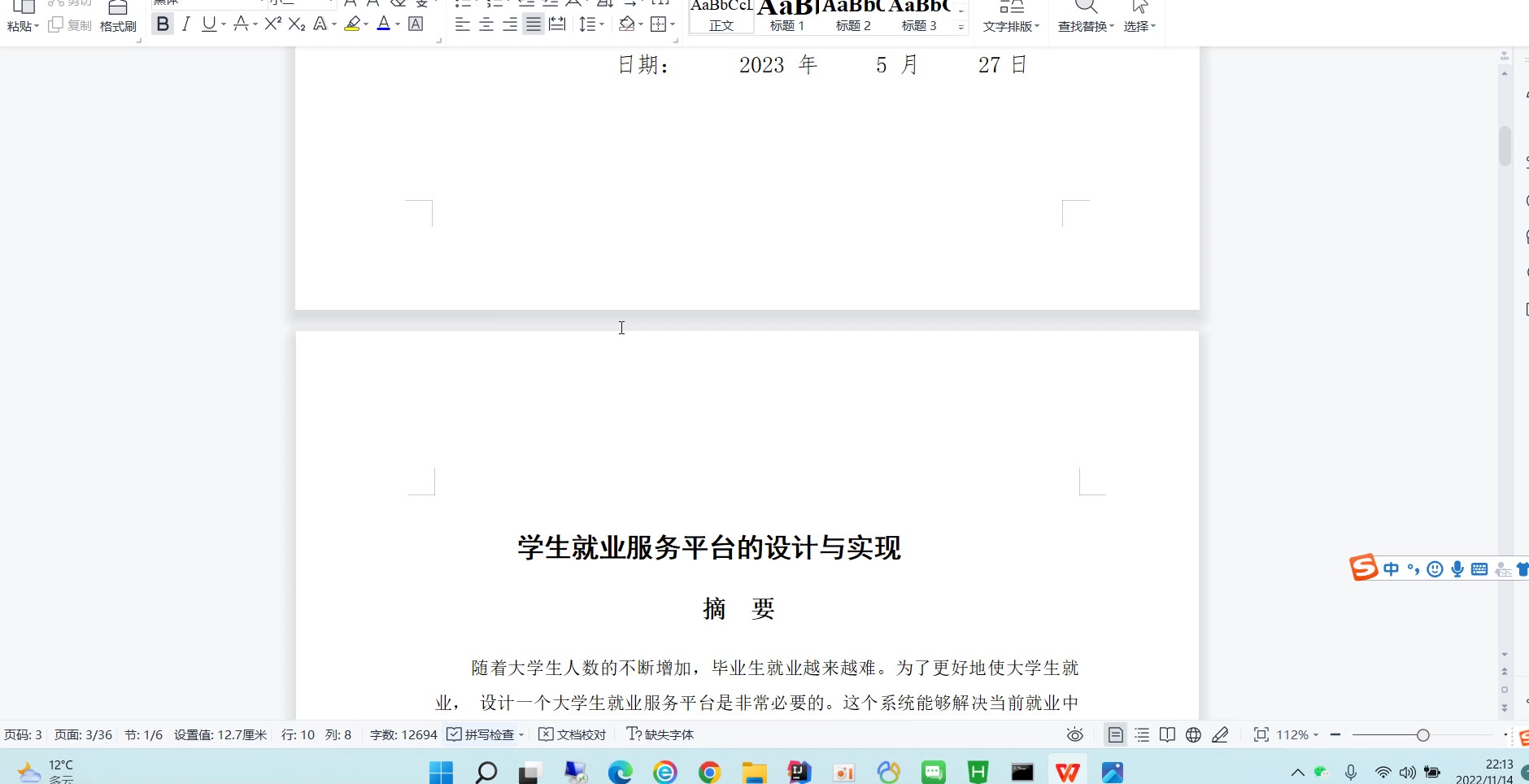Apply distributed alignment
Image resolution: width=1529 pixels, height=784 pixels.
557,24
